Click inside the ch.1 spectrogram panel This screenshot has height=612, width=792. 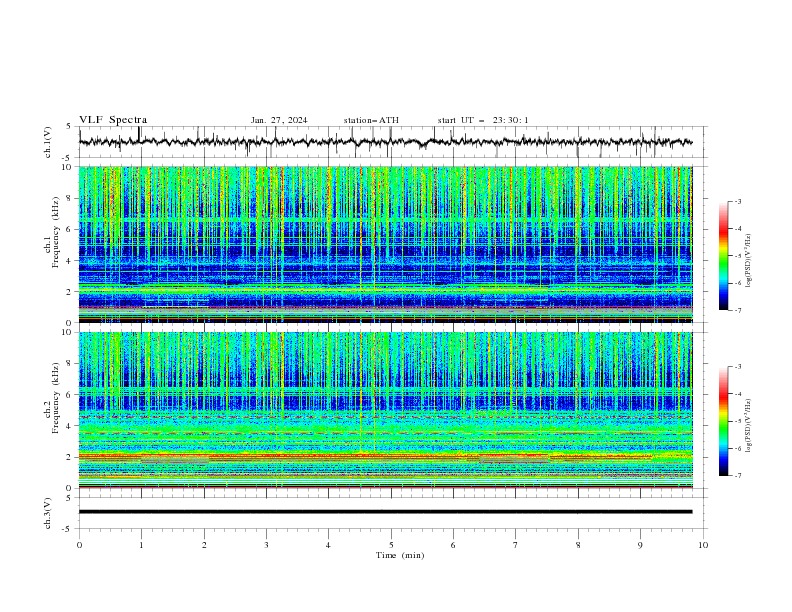click(385, 244)
